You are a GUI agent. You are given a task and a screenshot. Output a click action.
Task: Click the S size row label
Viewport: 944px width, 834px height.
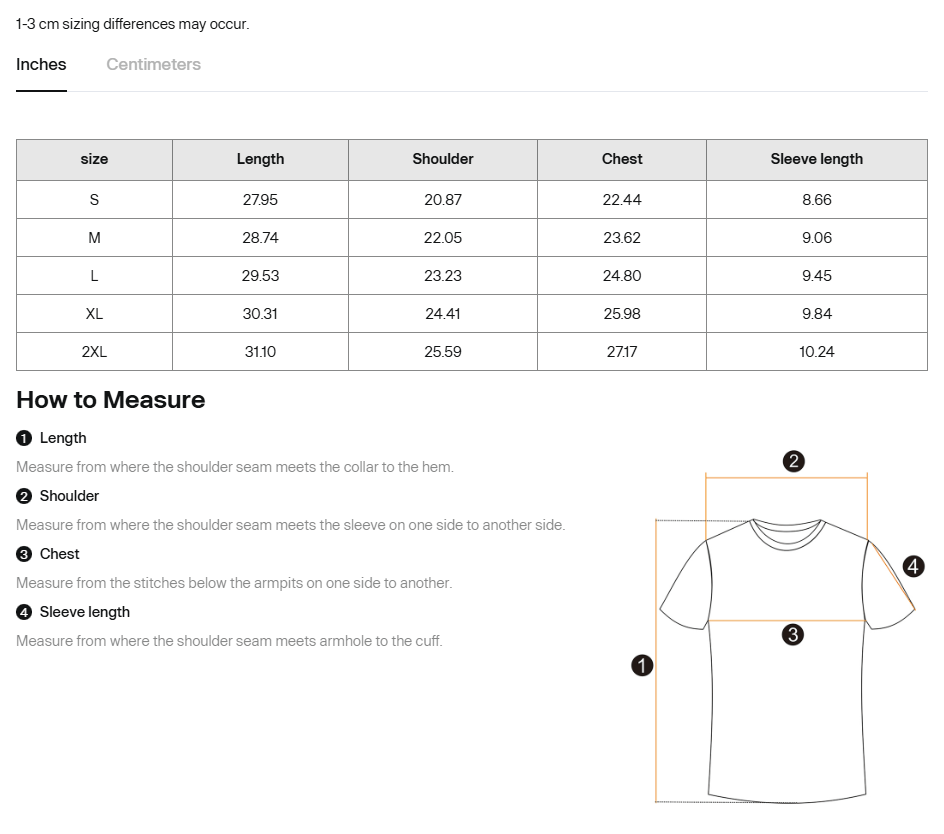[94, 200]
